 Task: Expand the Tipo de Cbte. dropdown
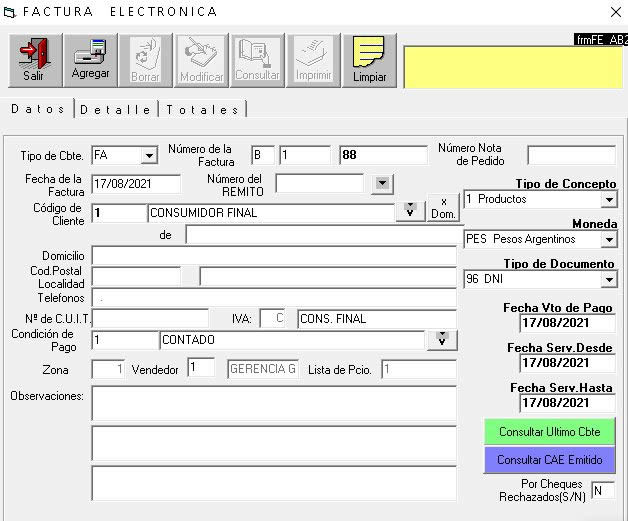[x=149, y=156]
